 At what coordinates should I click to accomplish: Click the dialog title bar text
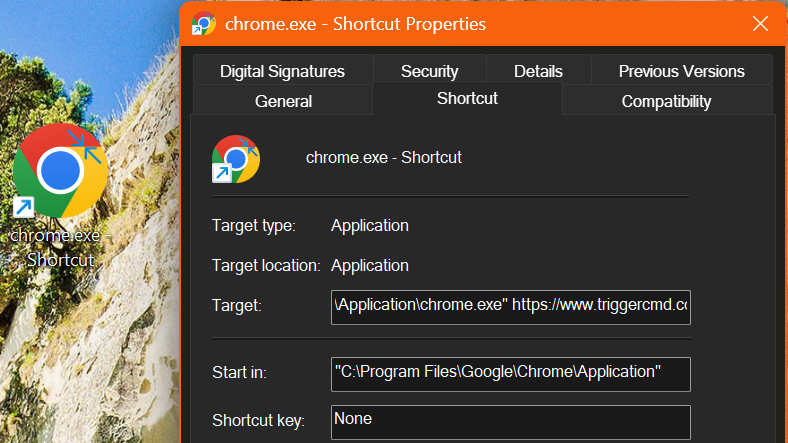356,24
